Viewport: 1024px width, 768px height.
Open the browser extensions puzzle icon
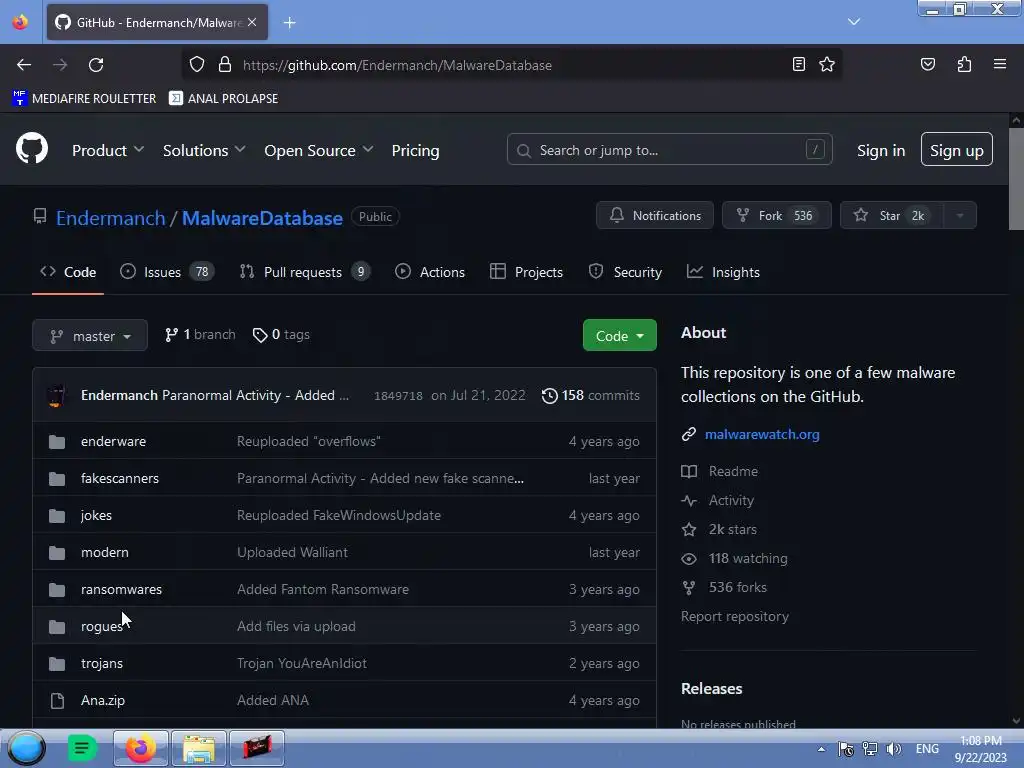click(x=964, y=64)
